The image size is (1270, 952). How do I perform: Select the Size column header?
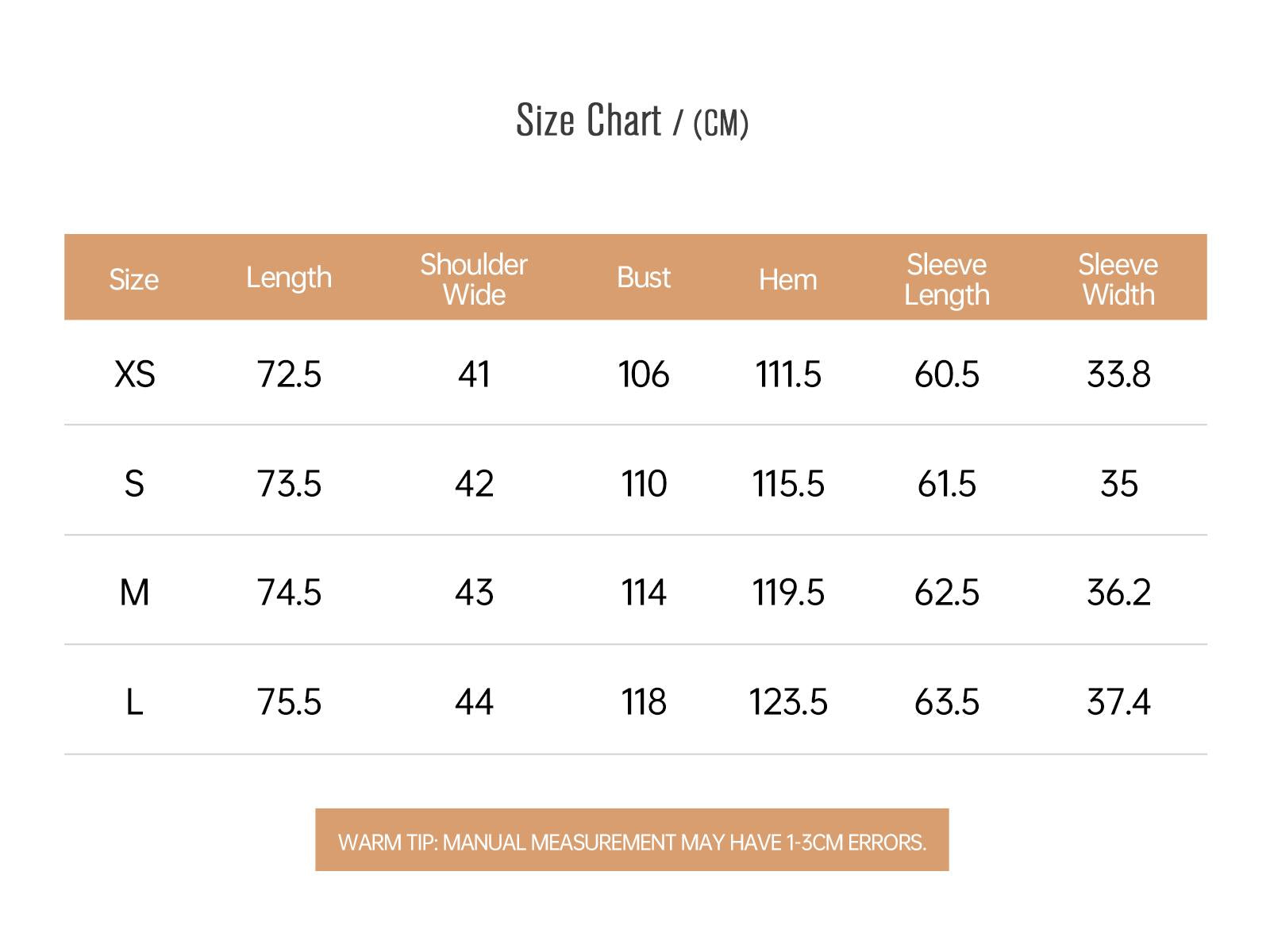(133, 279)
